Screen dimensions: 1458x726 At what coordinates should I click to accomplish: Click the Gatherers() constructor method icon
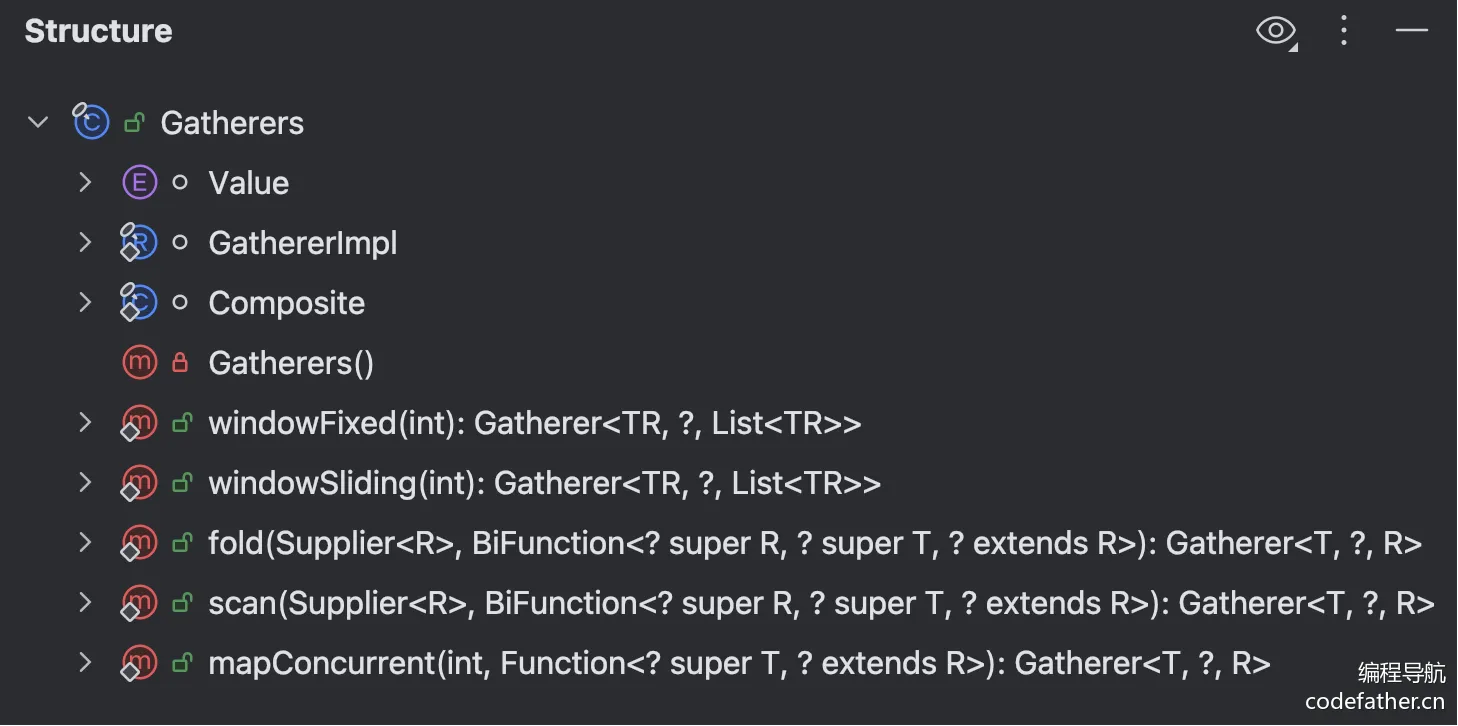click(139, 363)
